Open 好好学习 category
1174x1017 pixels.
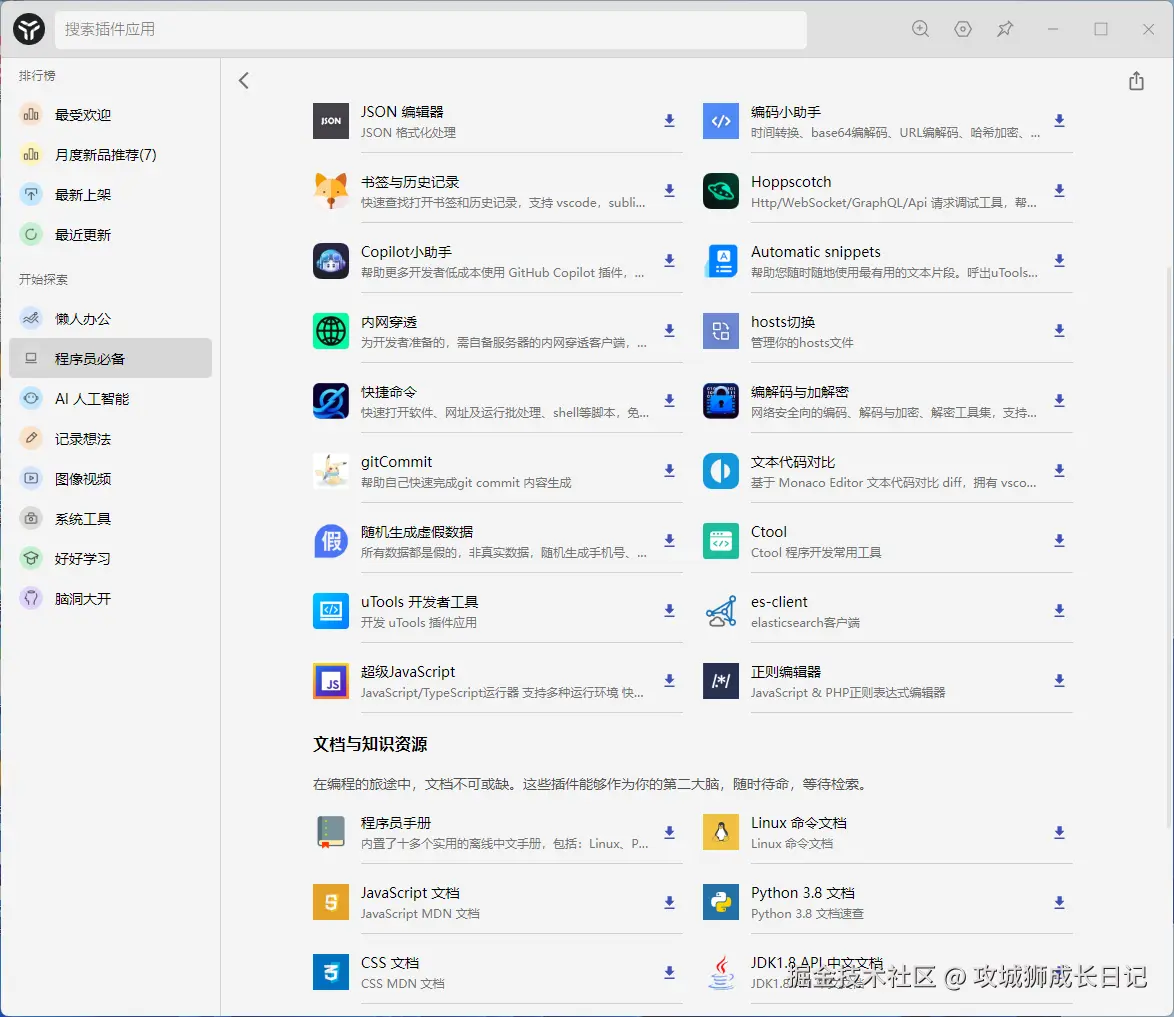pos(110,559)
